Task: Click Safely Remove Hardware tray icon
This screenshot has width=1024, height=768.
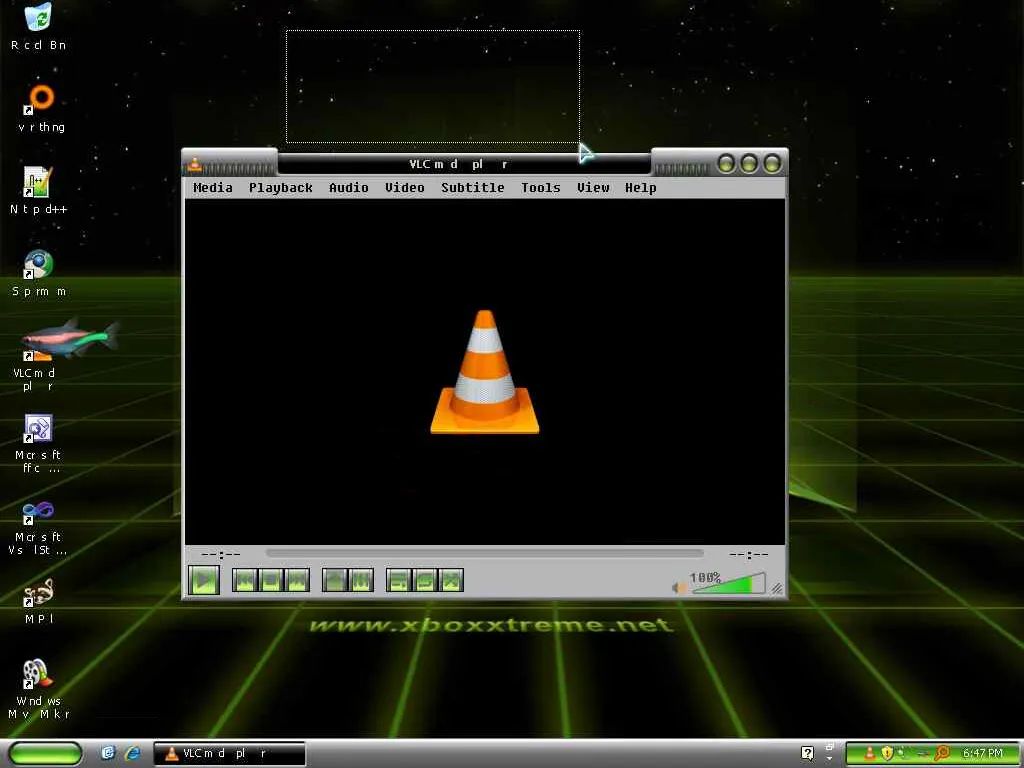Action: tap(904, 753)
